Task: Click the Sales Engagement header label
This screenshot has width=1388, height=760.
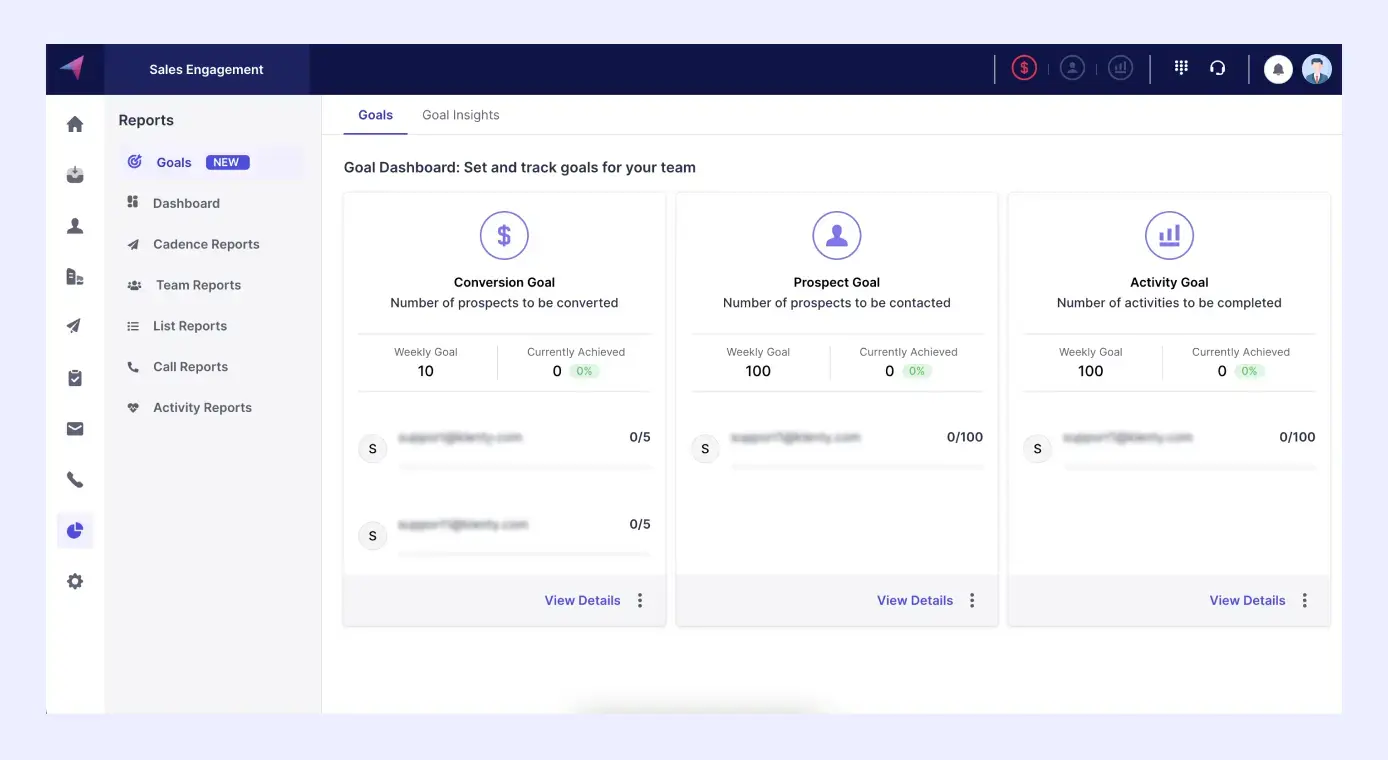Action: pos(206,69)
